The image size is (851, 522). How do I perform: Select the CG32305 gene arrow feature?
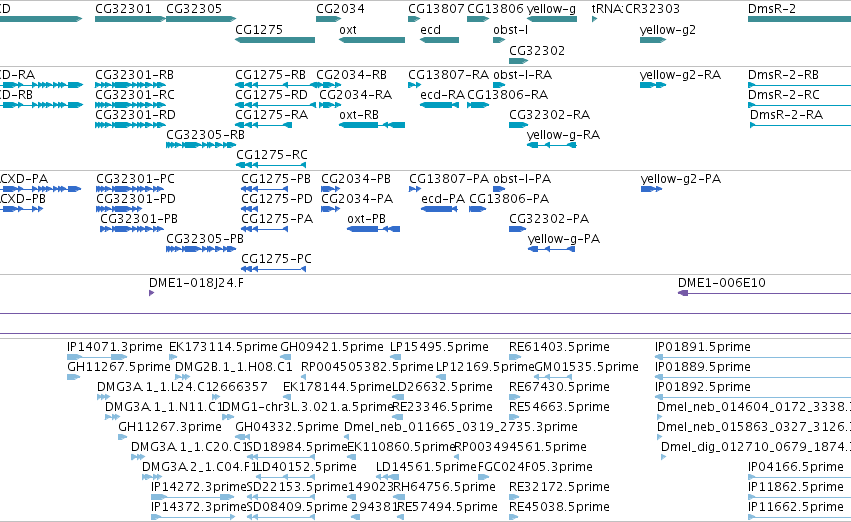(x=201, y=19)
